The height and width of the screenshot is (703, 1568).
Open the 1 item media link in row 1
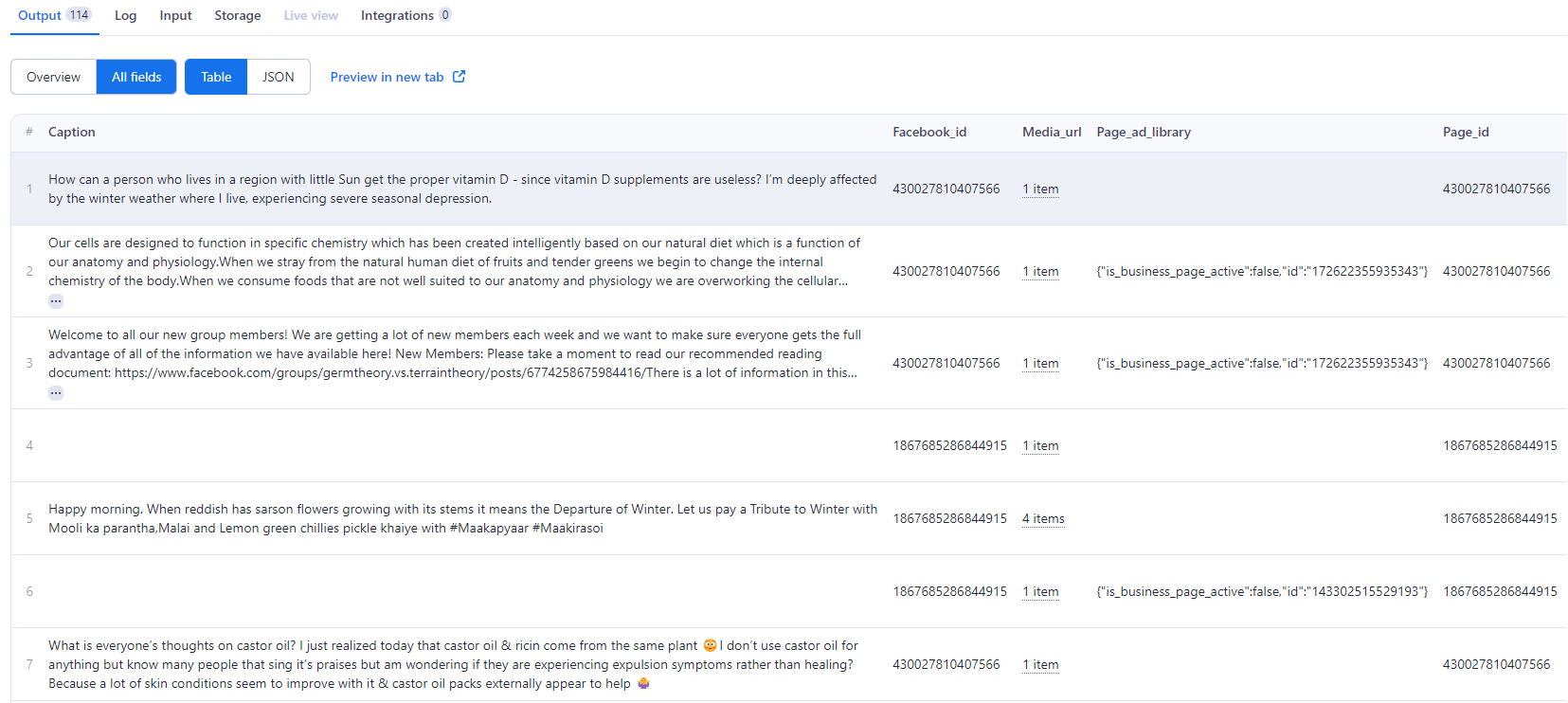point(1040,189)
